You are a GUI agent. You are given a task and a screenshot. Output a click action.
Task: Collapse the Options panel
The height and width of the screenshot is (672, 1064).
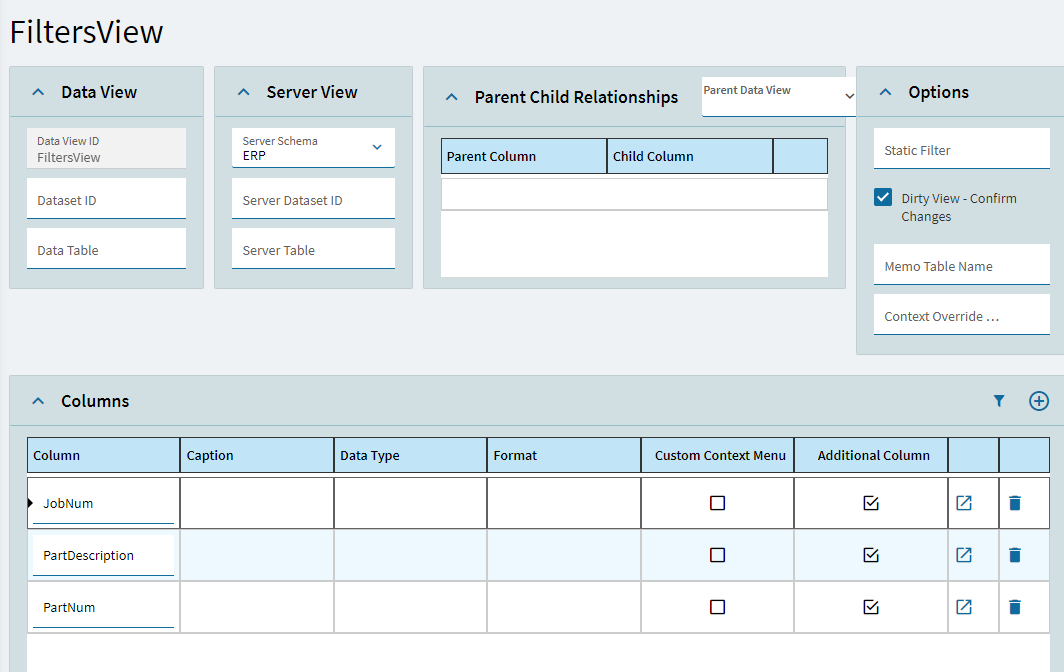coord(886,92)
